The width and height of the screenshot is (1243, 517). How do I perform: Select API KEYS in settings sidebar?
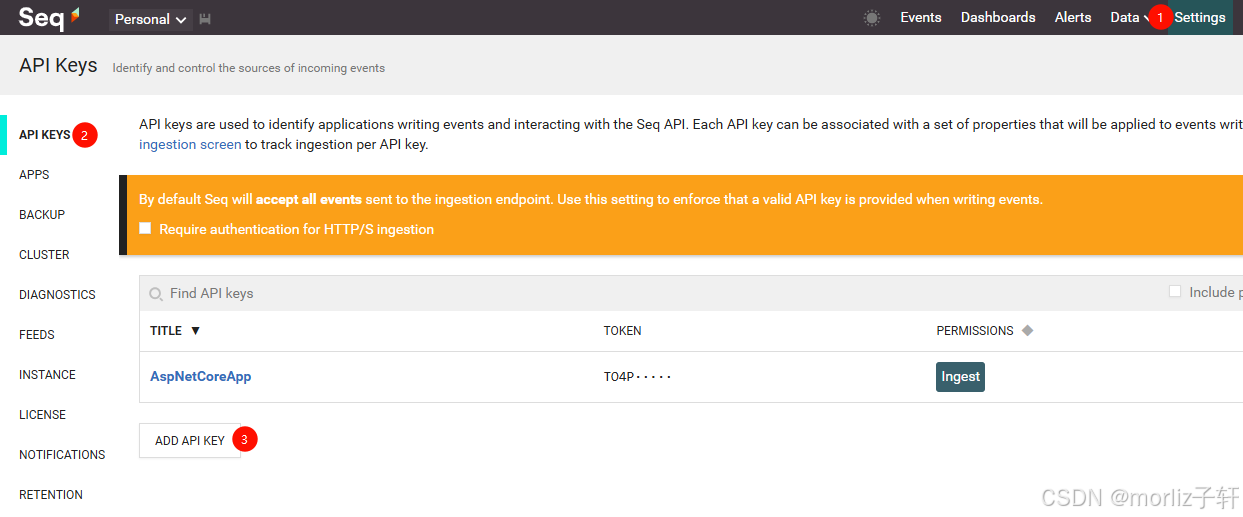(45, 135)
